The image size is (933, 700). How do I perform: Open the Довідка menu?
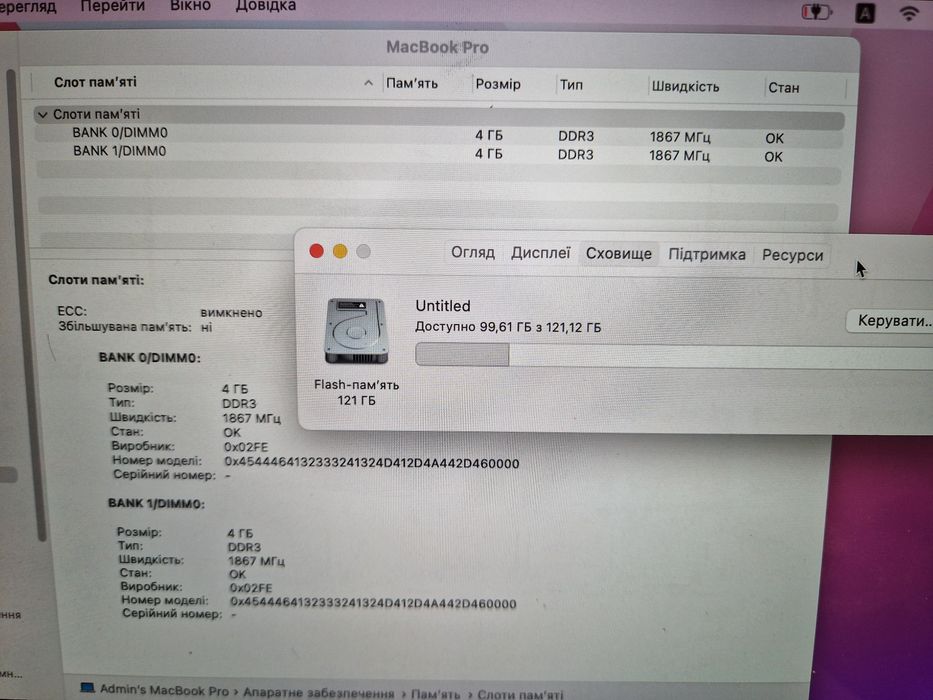[x=265, y=6]
